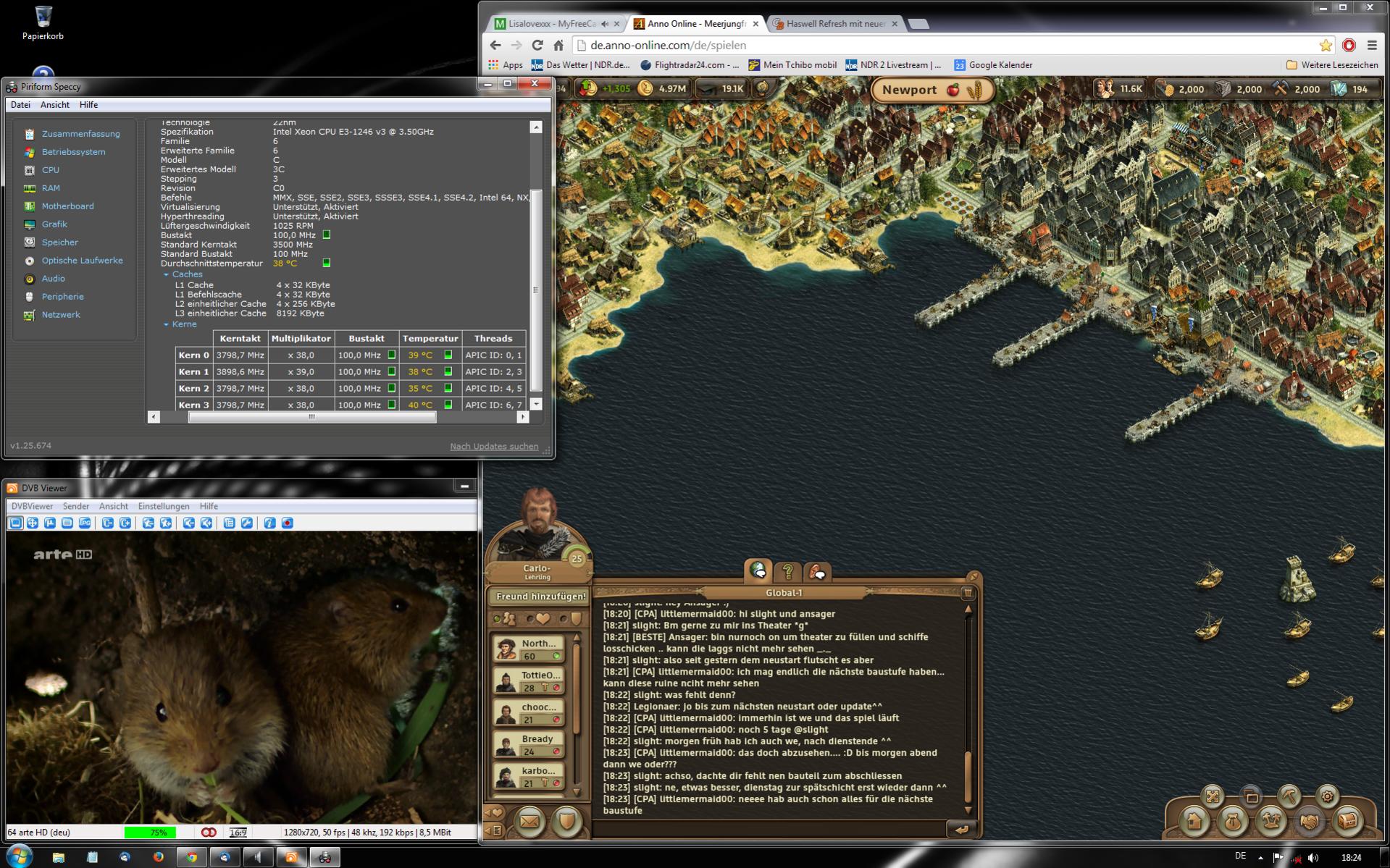Open the EPG icon in DVB Viewer toolbar
This screenshot has height=868, width=1390.
(85, 523)
